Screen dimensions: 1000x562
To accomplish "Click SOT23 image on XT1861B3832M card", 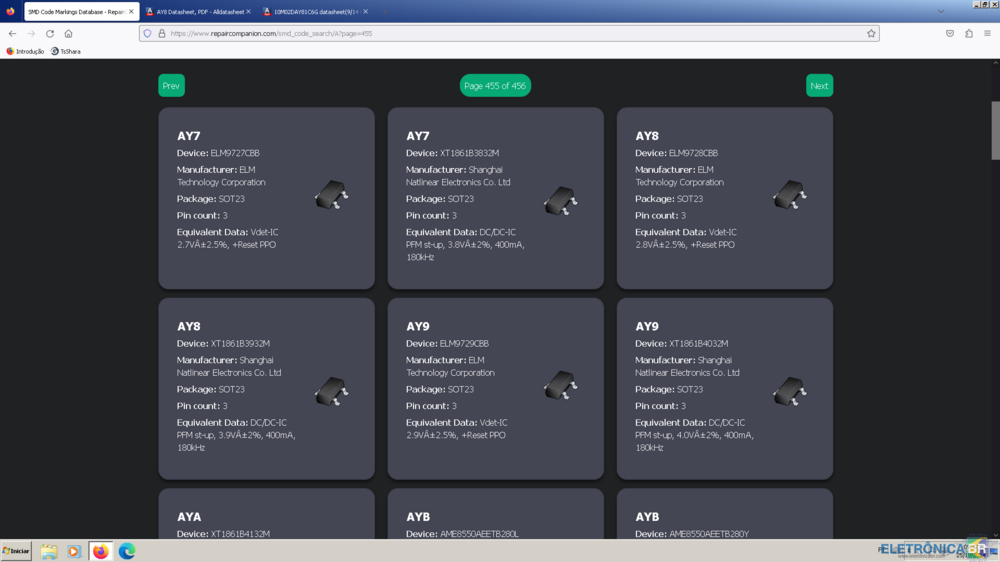I will tap(561, 200).
